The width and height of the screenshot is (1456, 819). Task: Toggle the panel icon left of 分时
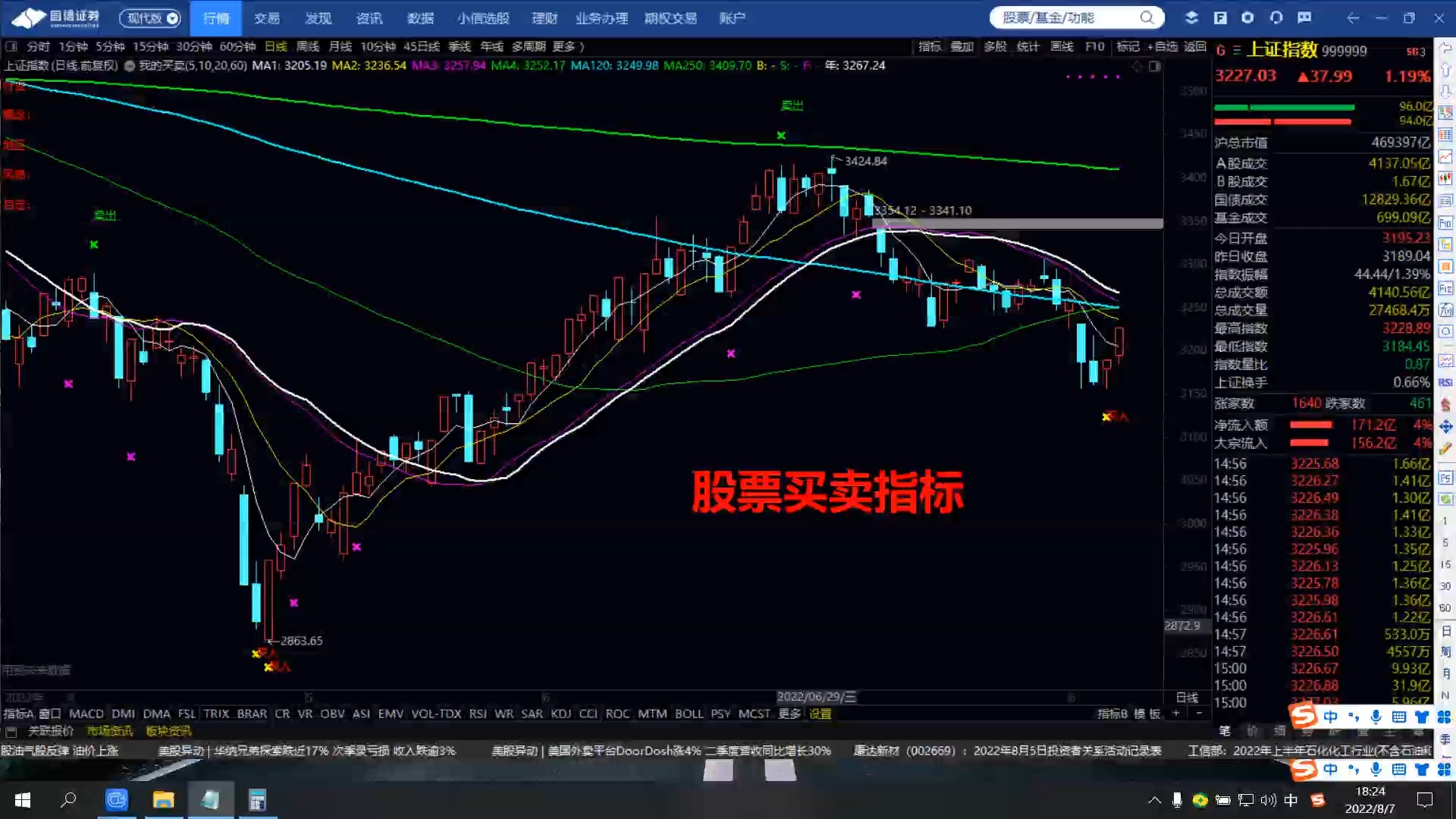pos(11,47)
